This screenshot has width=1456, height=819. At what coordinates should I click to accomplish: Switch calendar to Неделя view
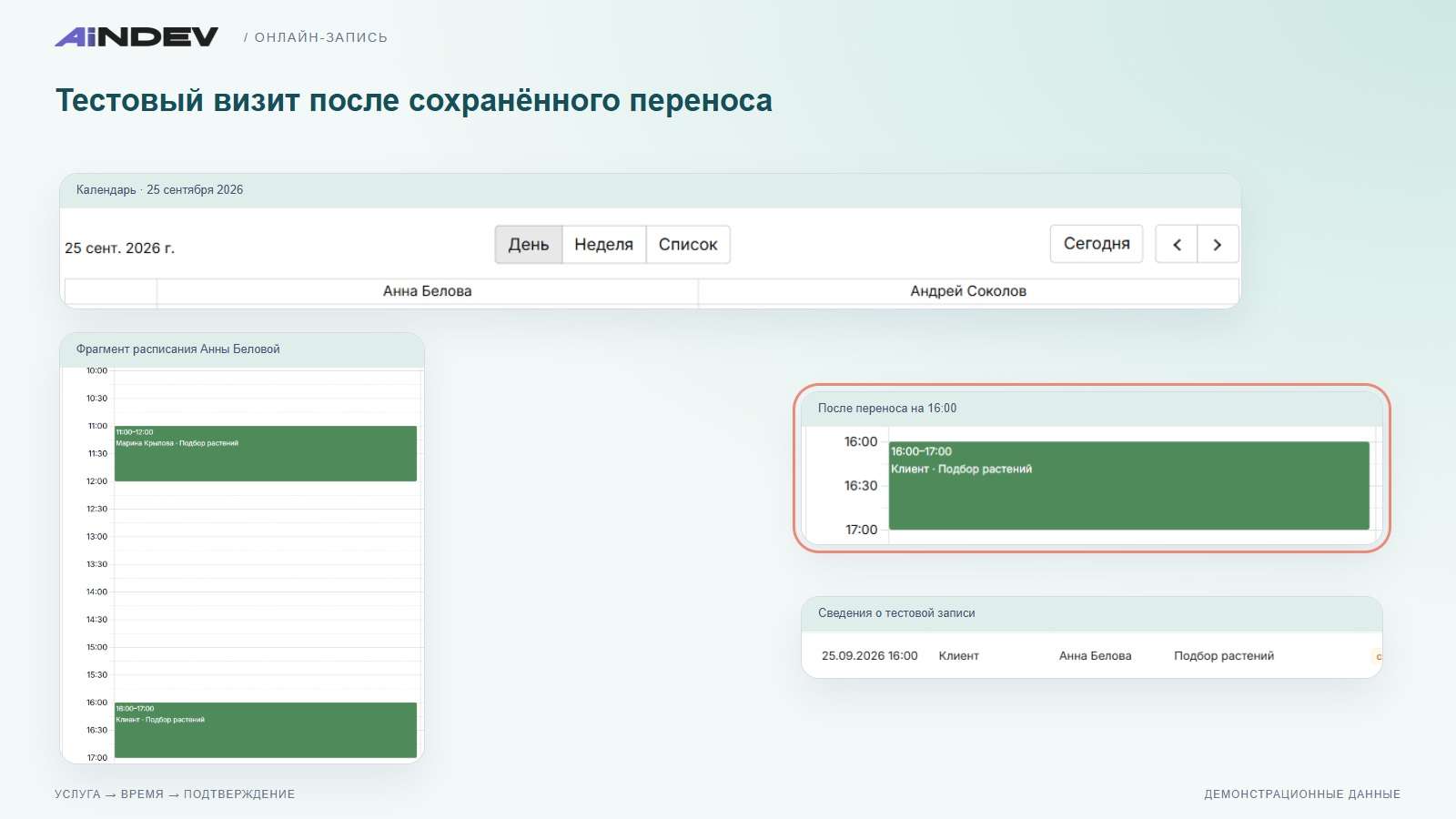pyautogui.click(x=604, y=244)
